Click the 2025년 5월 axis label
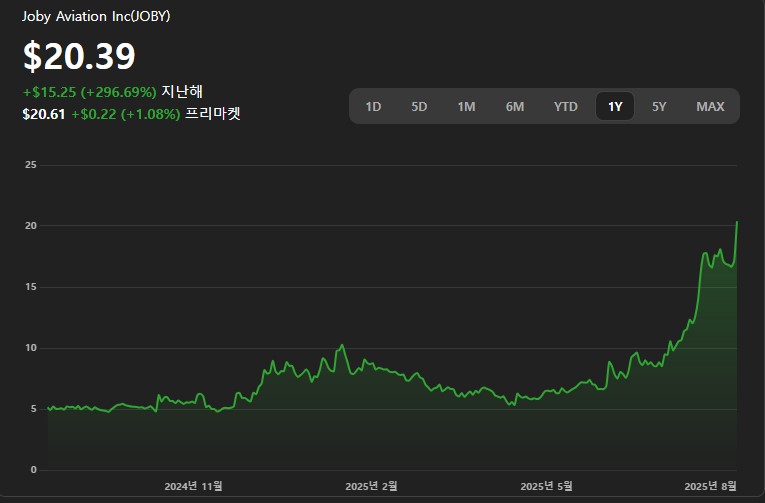 point(546,486)
